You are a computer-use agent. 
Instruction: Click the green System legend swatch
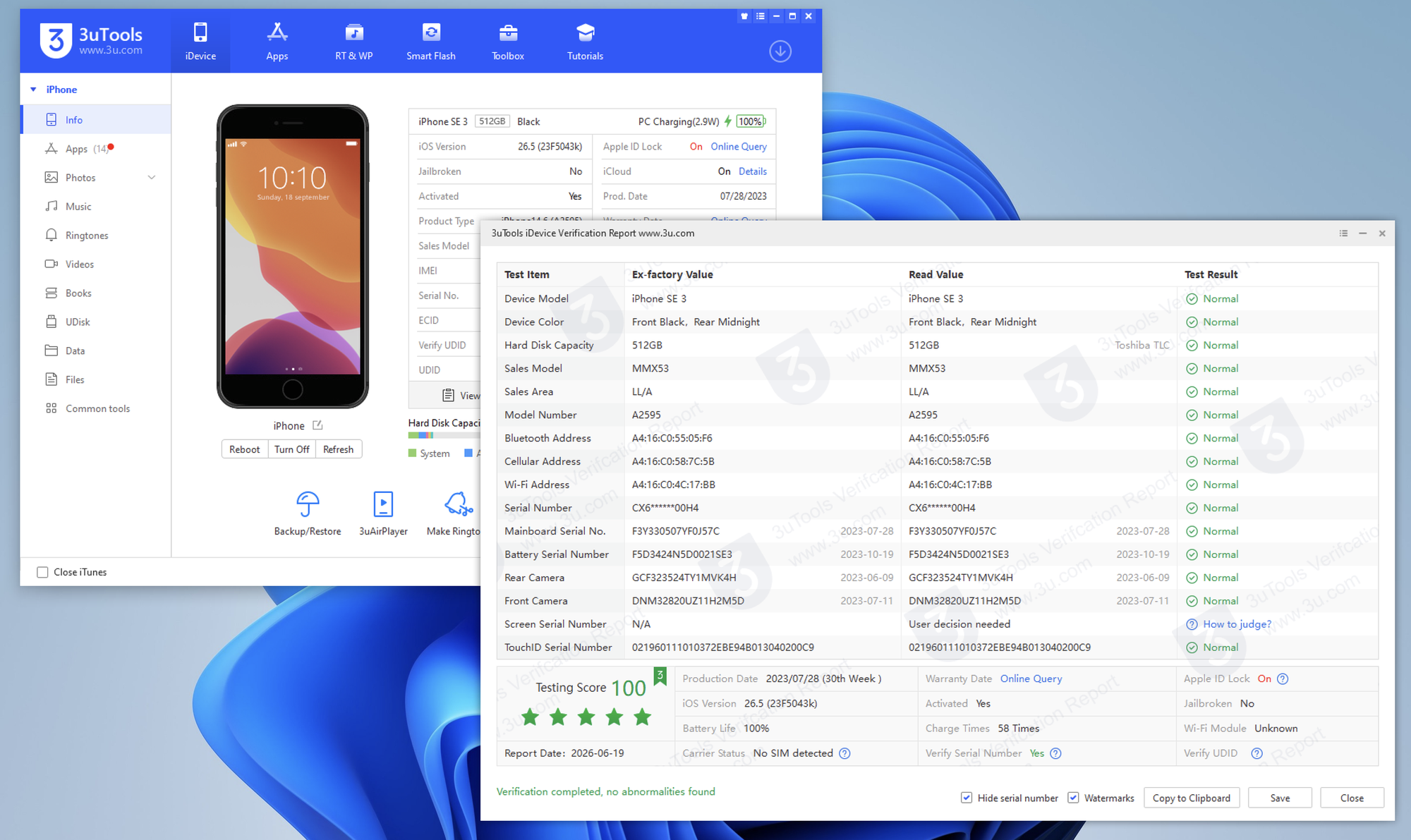[413, 454]
